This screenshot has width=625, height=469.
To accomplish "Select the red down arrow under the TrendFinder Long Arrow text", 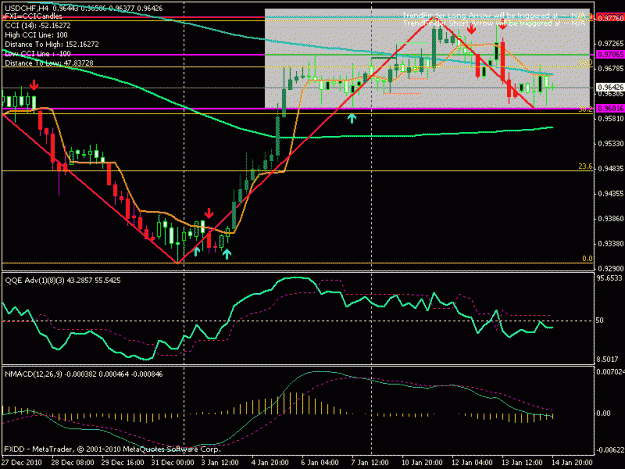I will (x=472, y=29).
